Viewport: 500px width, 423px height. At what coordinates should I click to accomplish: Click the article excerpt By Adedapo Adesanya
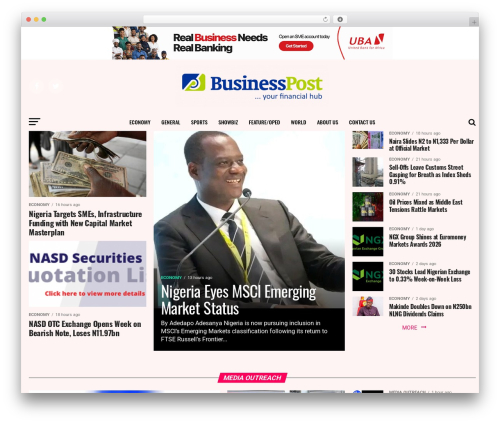tap(244, 331)
